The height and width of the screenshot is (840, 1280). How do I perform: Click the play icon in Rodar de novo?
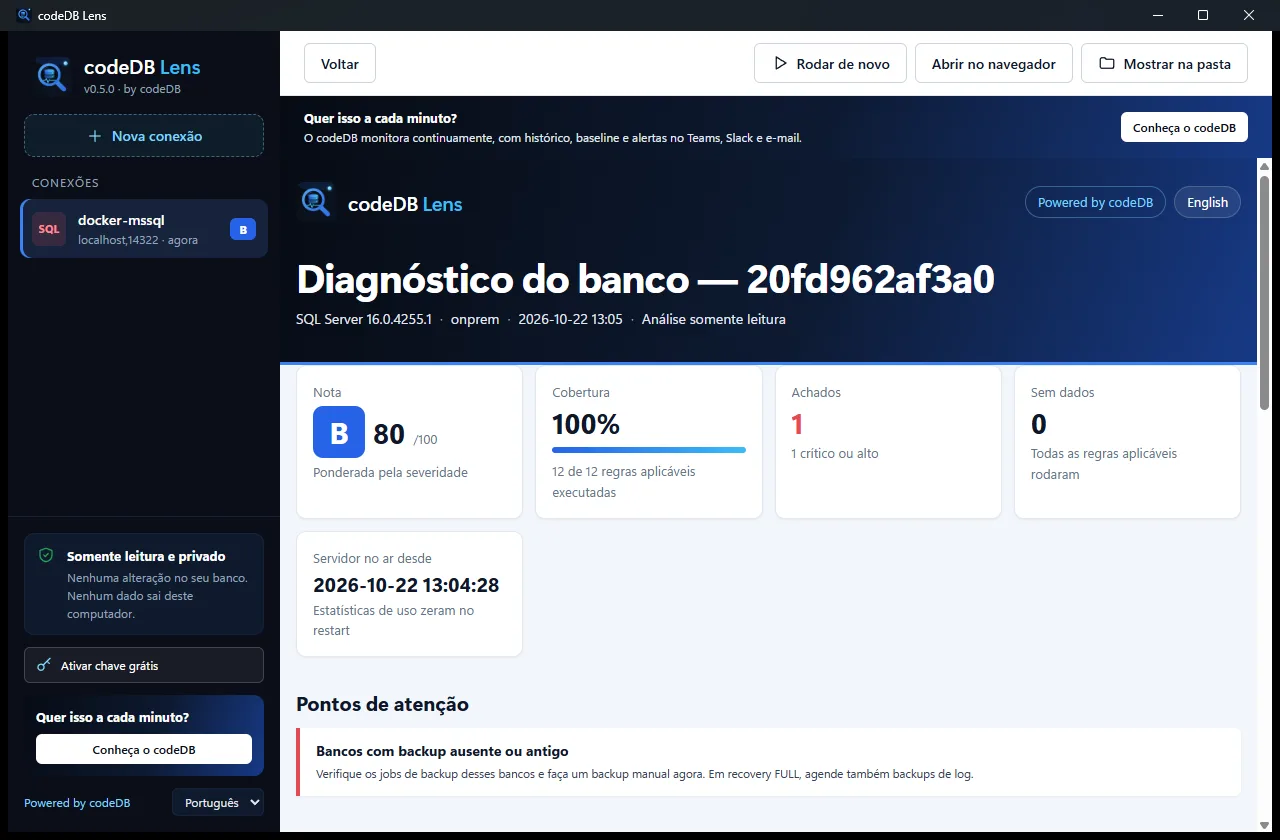(781, 64)
